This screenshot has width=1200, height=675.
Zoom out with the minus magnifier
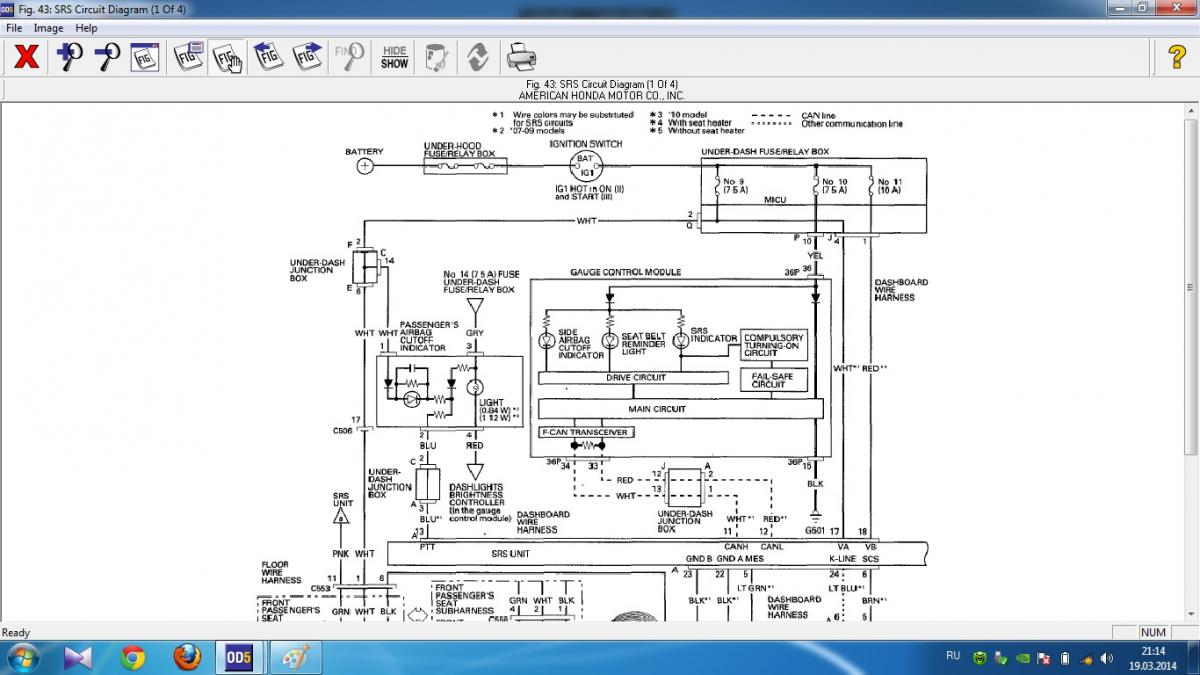pyautogui.click(x=106, y=57)
